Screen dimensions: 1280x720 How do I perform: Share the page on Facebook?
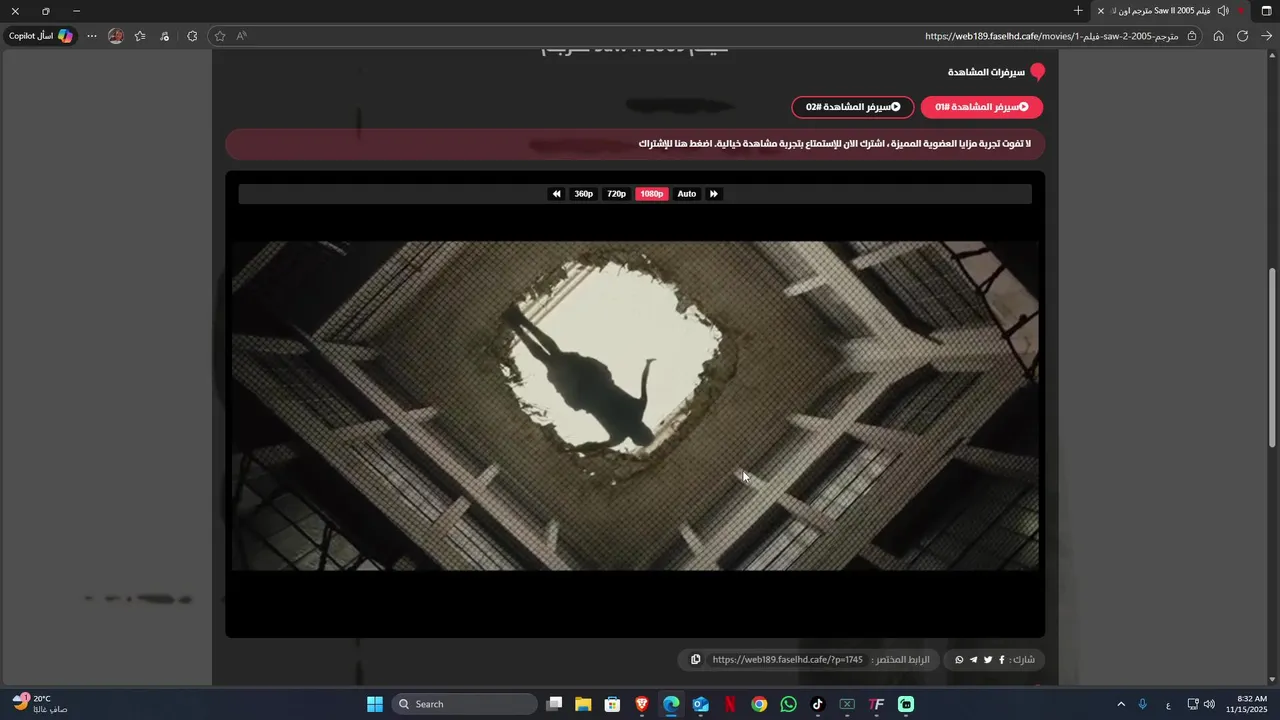pyautogui.click(x=1002, y=660)
